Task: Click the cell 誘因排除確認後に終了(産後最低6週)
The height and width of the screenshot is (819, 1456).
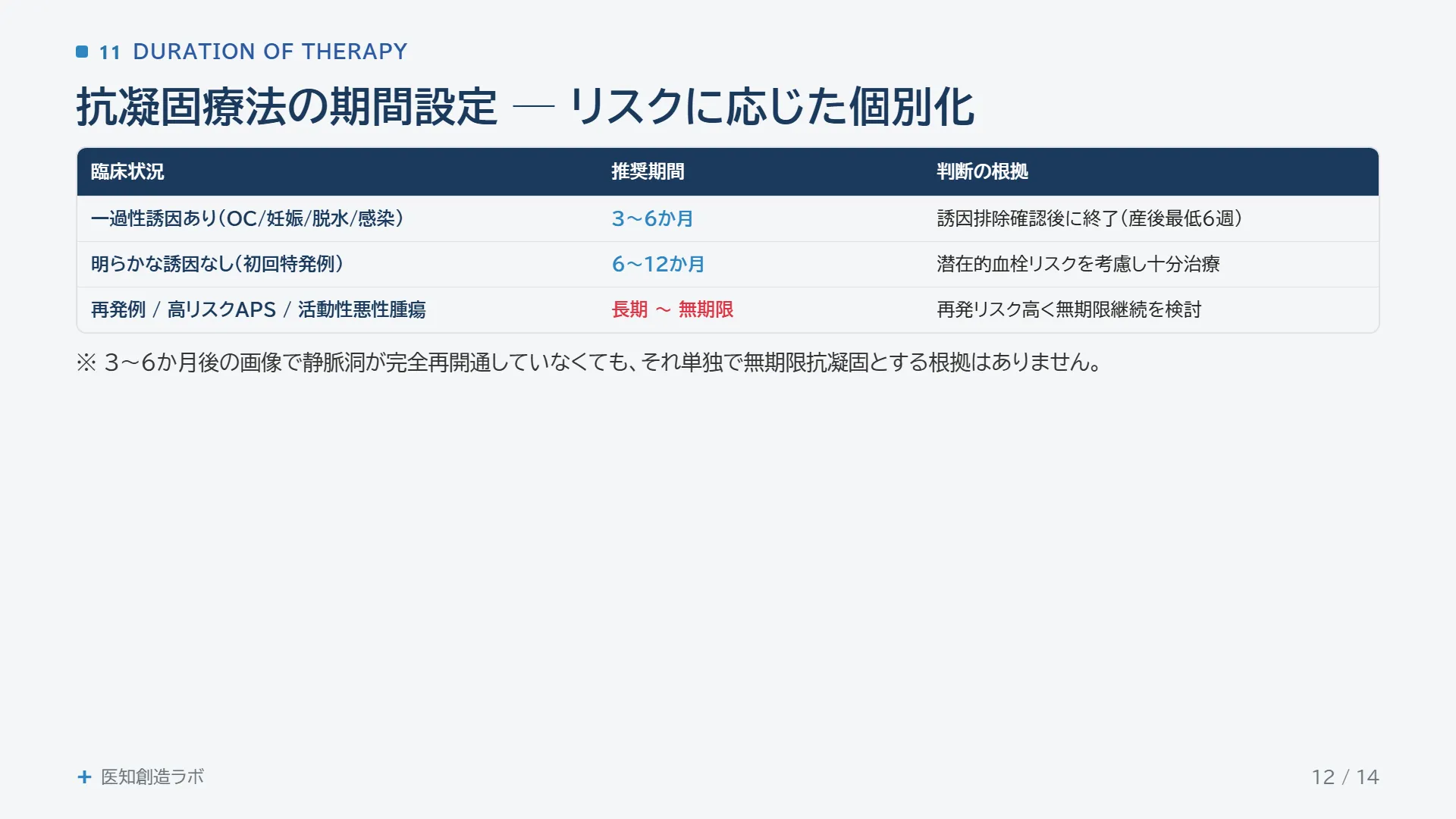Action: pyautogui.click(x=1090, y=218)
